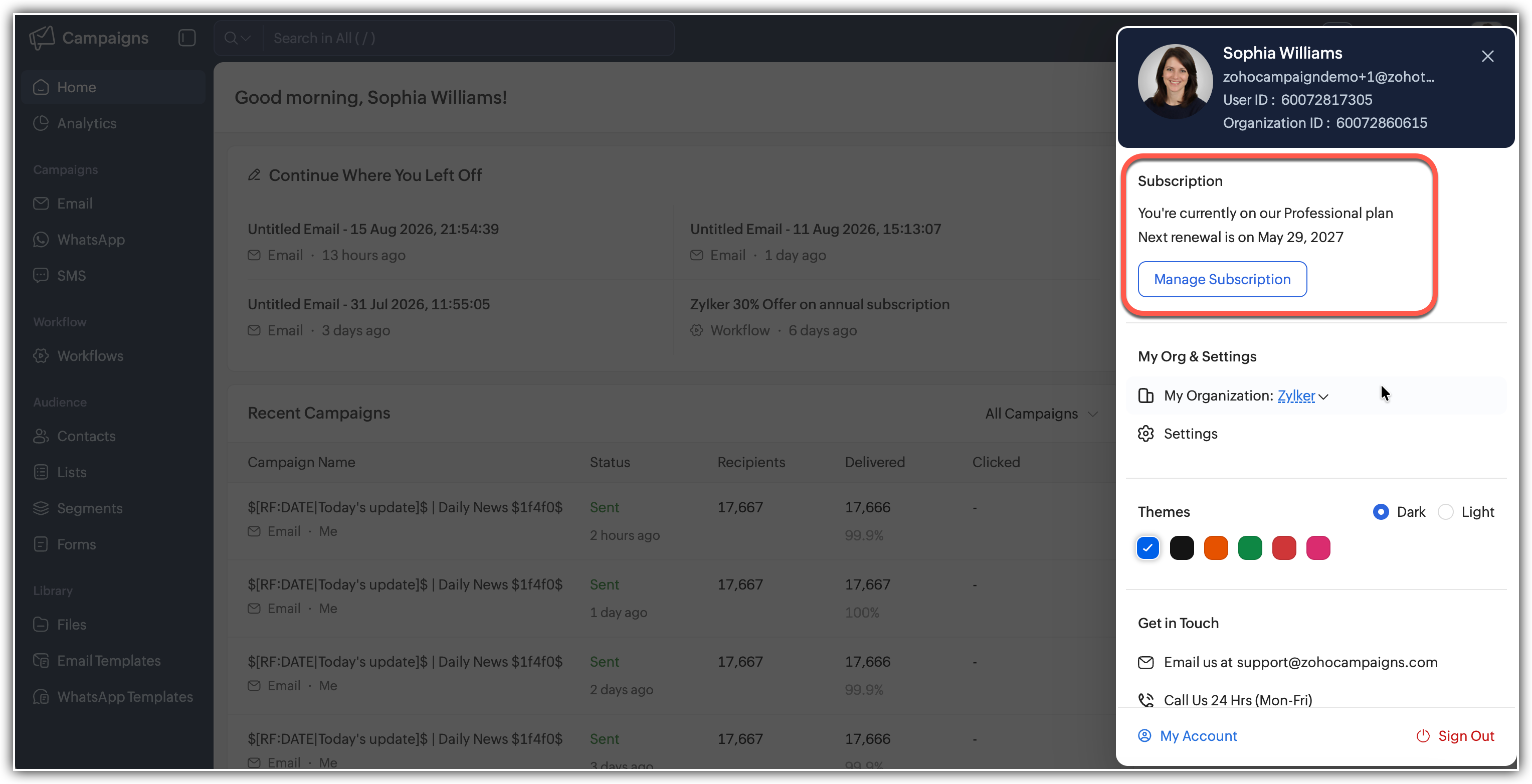The image size is (1532, 784).
Task: Click the Home icon in sidebar
Action: (x=41, y=87)
